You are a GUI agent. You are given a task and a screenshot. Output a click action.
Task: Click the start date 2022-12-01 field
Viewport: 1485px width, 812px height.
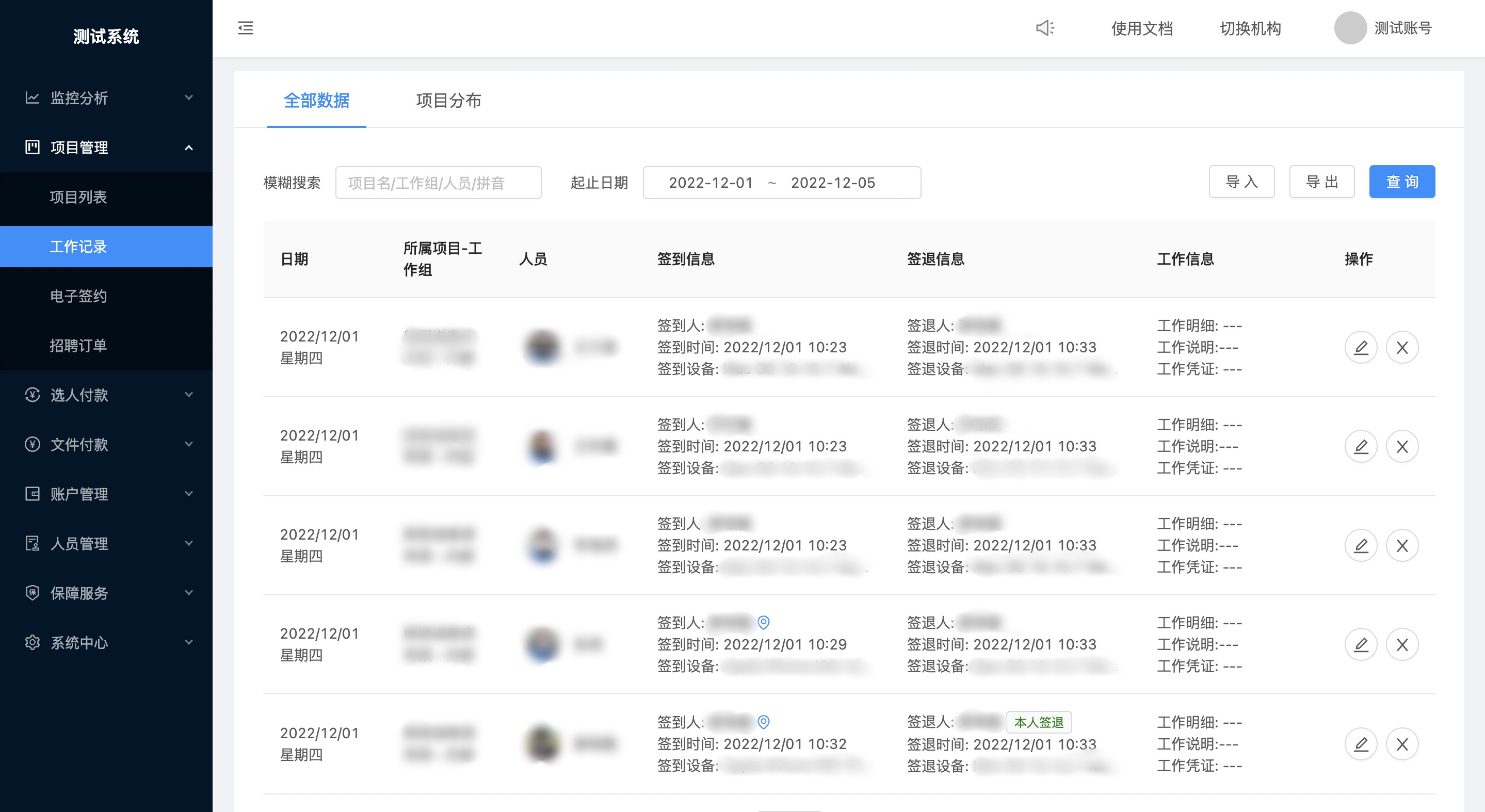[x=711, y=183]
